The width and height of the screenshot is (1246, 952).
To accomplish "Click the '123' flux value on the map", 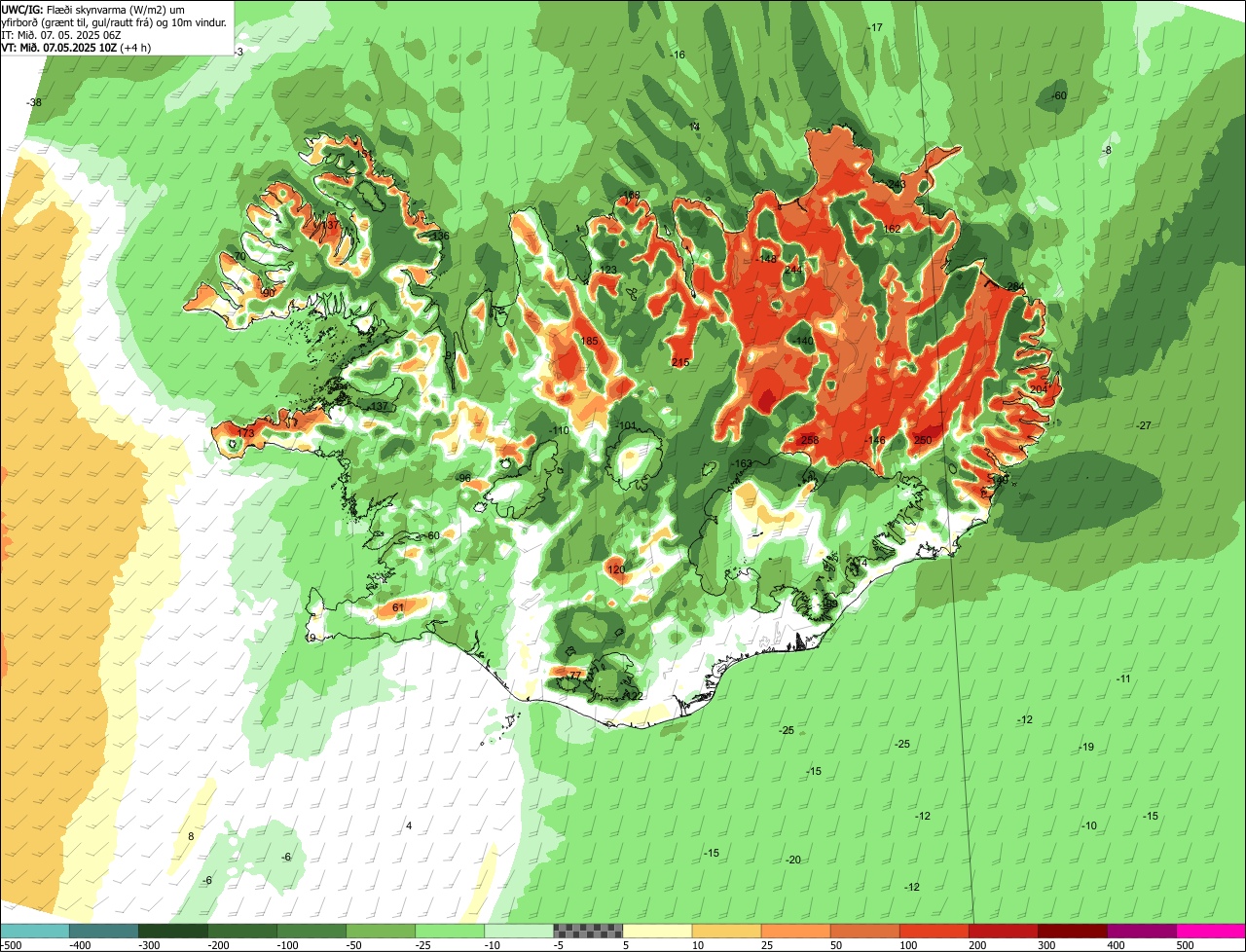I will 608,270.
